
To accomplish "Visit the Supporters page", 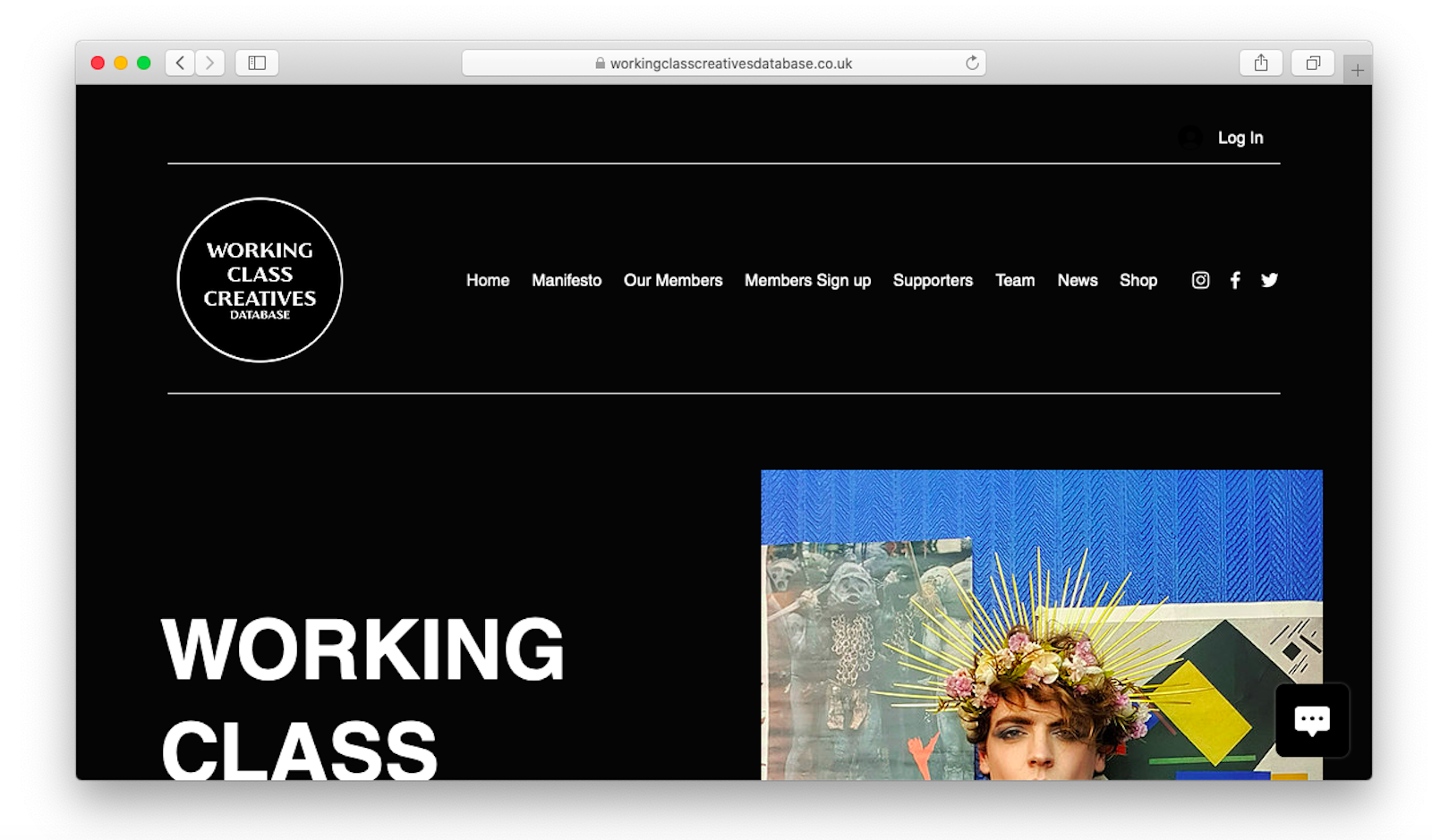I will pyautogui.click(x=933, y=281).
